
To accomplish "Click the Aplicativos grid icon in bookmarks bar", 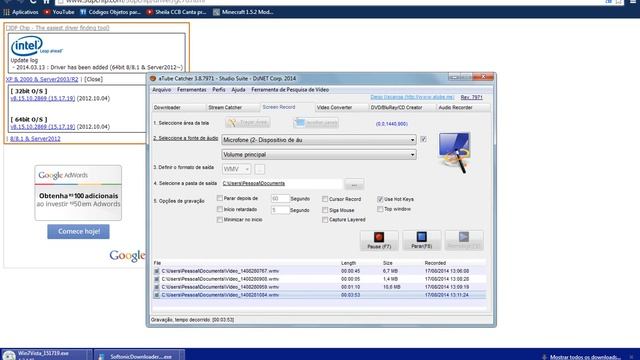I will click(7, 12).
